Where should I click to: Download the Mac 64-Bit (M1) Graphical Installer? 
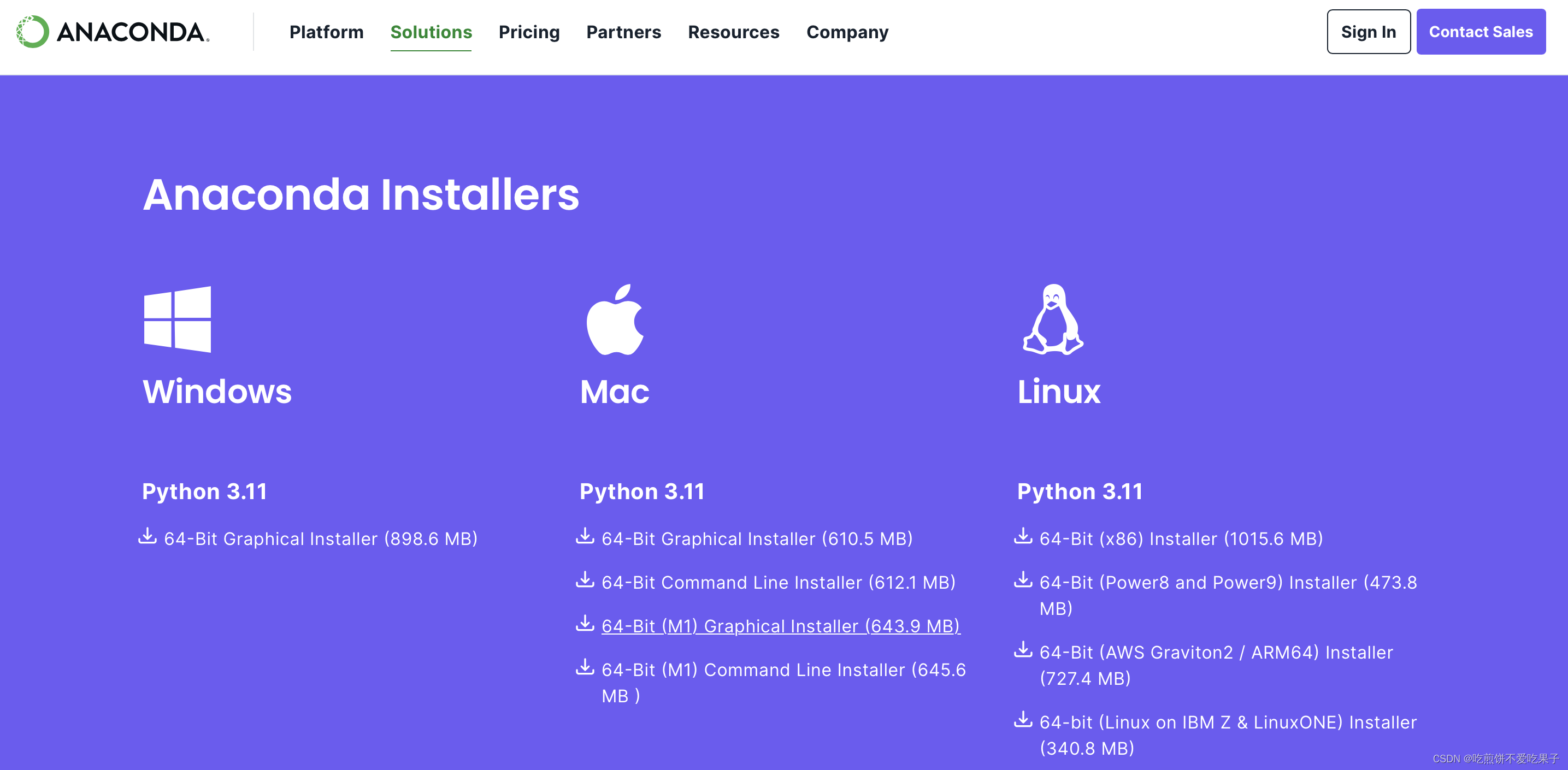tap(780, 626)
